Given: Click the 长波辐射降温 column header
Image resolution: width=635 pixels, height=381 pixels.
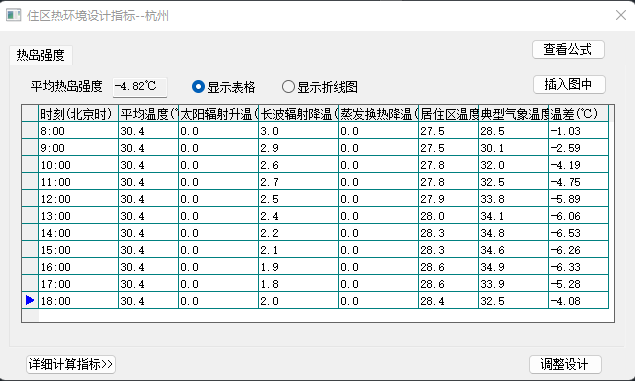Looking at the screenshot, I should (x=298, y=114).
